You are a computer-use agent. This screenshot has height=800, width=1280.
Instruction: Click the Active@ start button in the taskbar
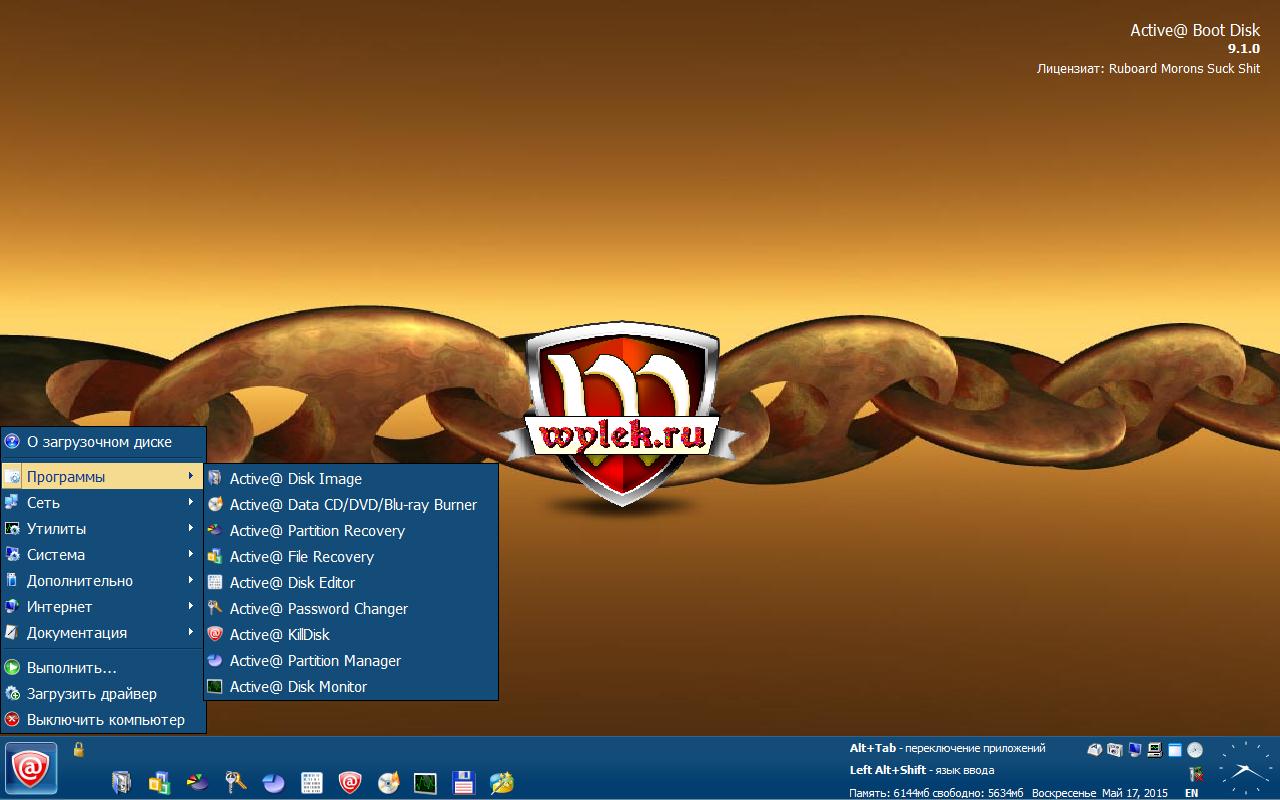tap(31, 768)
